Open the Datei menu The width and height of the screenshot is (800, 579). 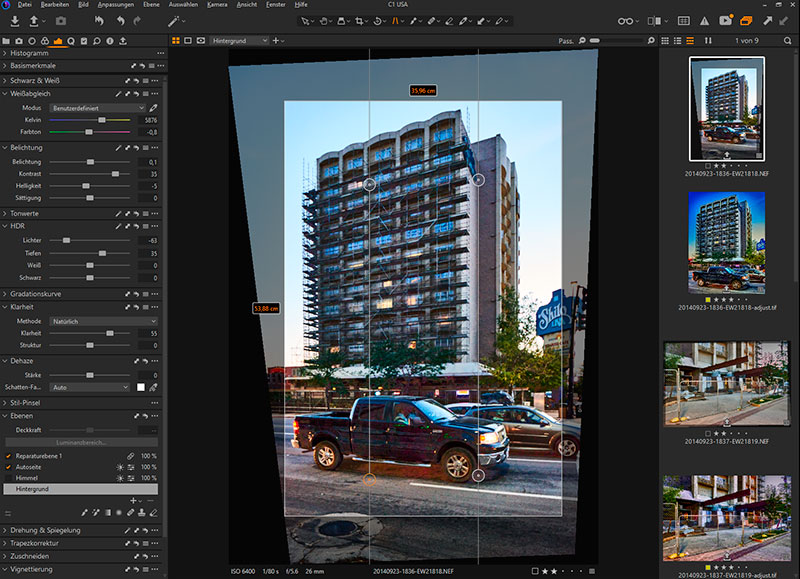click(24, 5)
